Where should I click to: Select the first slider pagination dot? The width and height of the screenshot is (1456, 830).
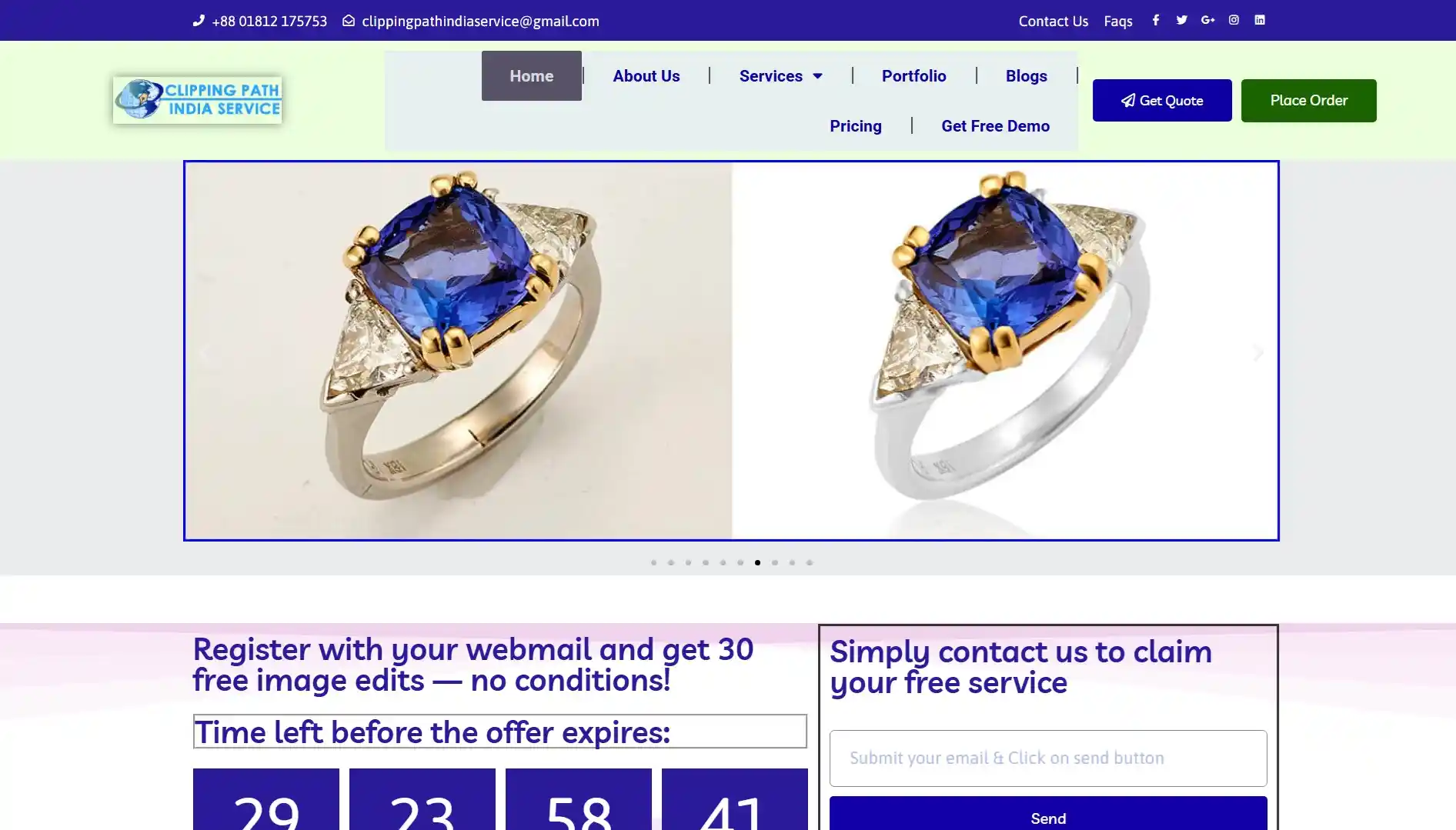coord(653,562)
